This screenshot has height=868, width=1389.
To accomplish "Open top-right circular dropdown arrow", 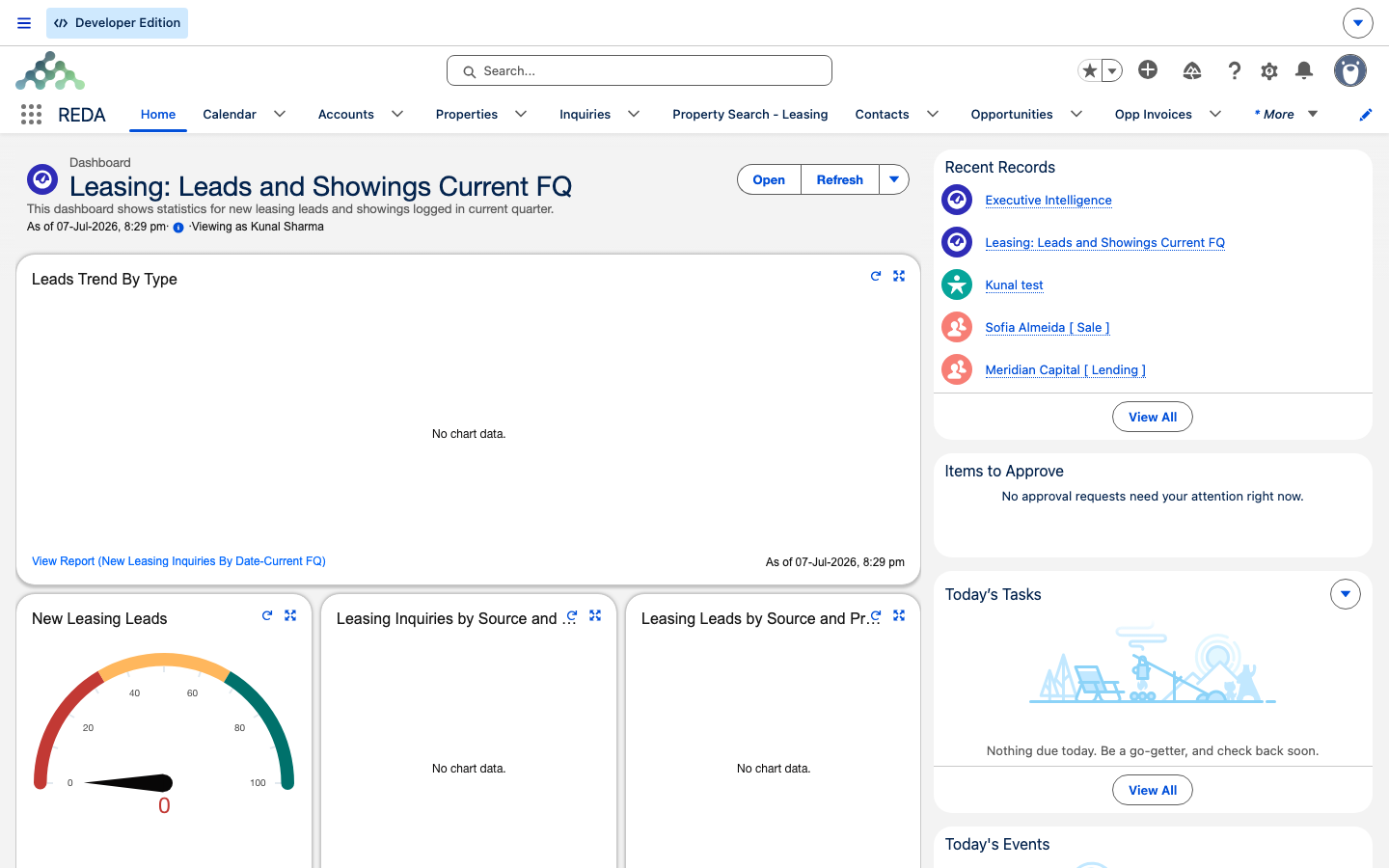I will [1357, 23].
